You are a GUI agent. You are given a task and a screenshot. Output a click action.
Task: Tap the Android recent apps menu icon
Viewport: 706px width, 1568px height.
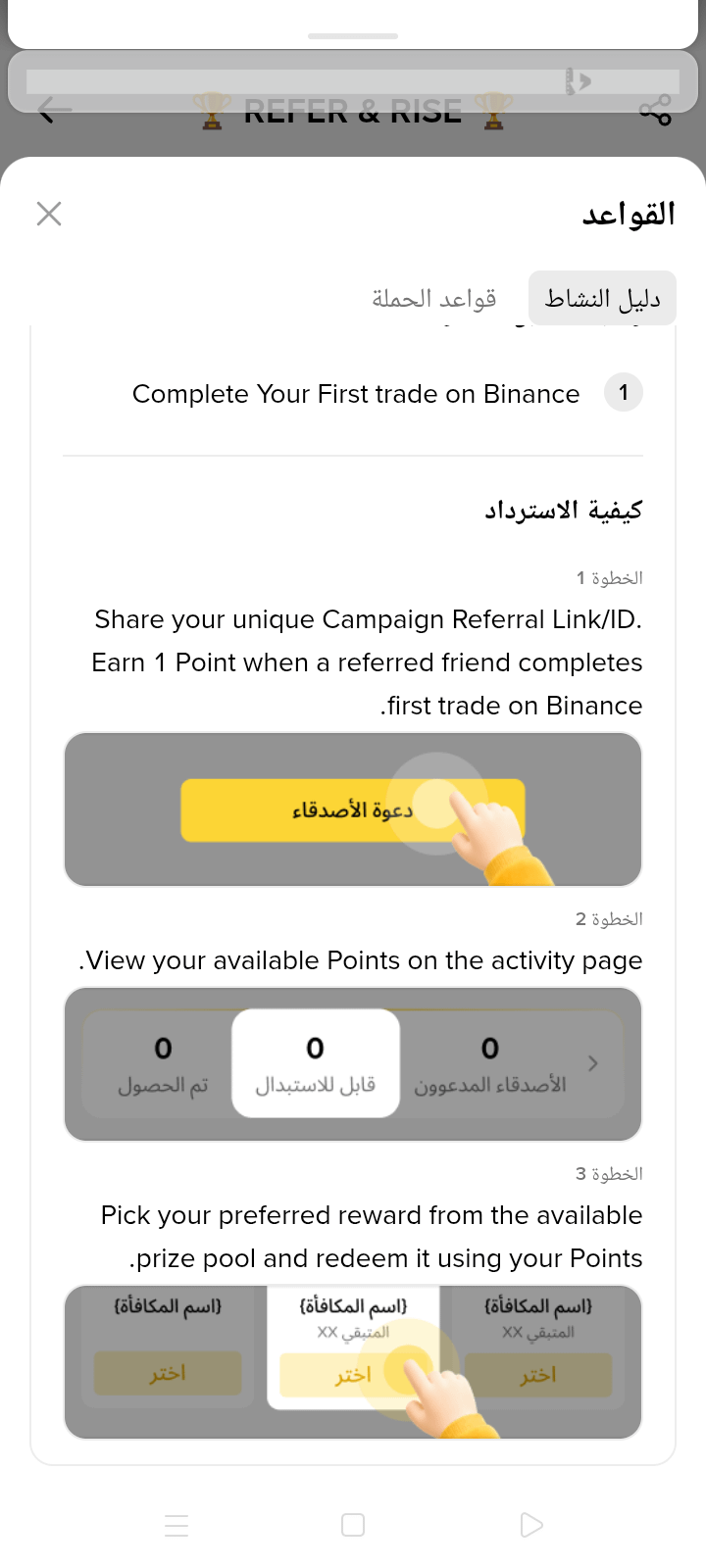pos(176,1525)
